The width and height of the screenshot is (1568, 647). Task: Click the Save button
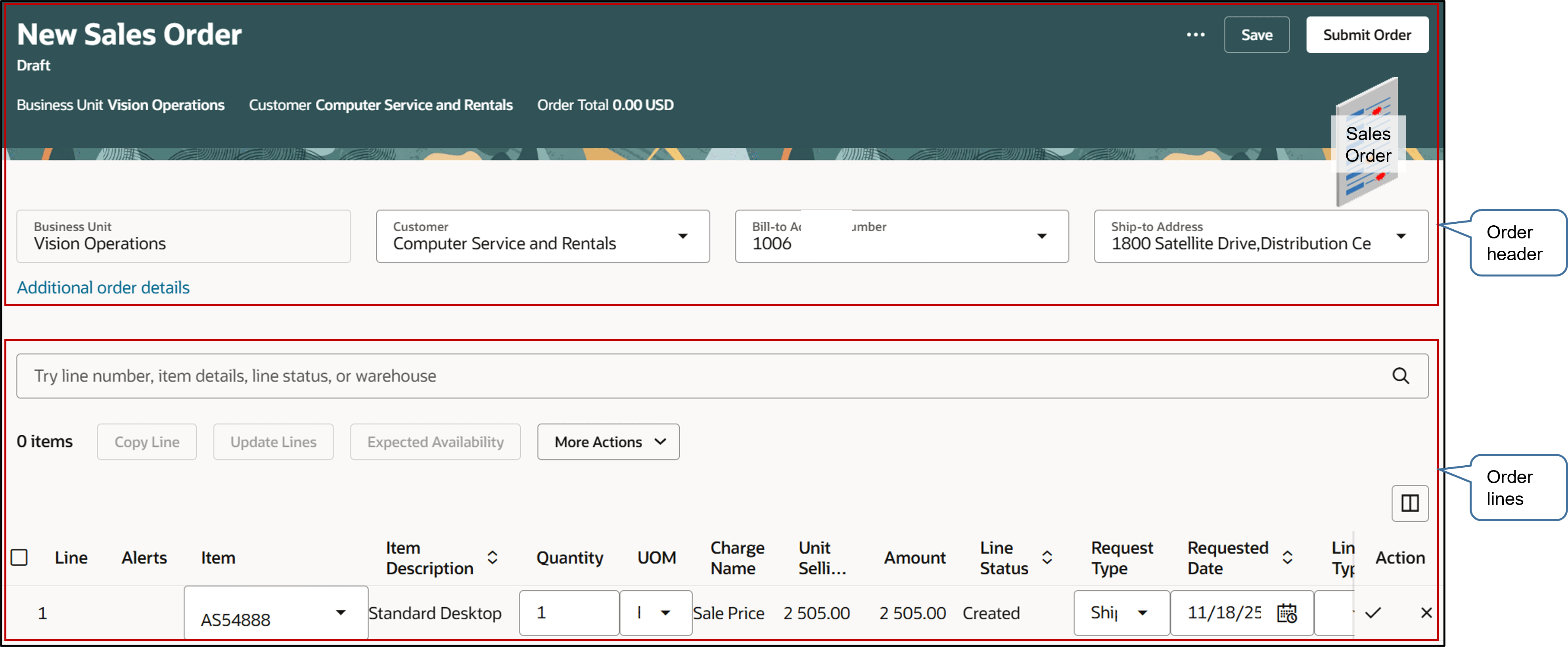(1256, 35)
